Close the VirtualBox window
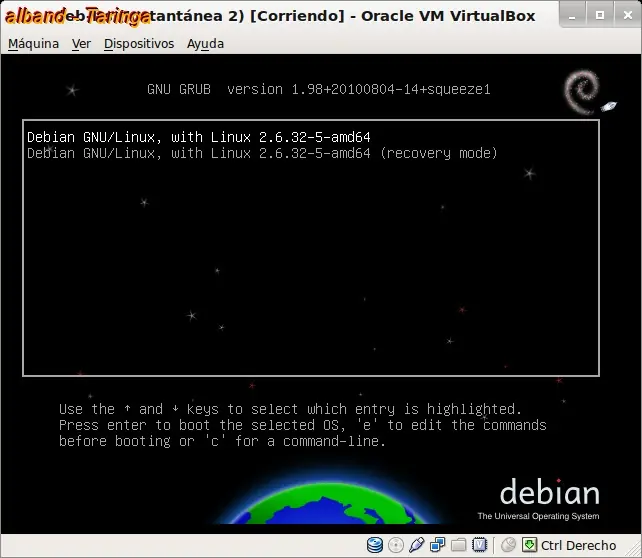The height and width of the screenshot is (558, 642). 628,16
